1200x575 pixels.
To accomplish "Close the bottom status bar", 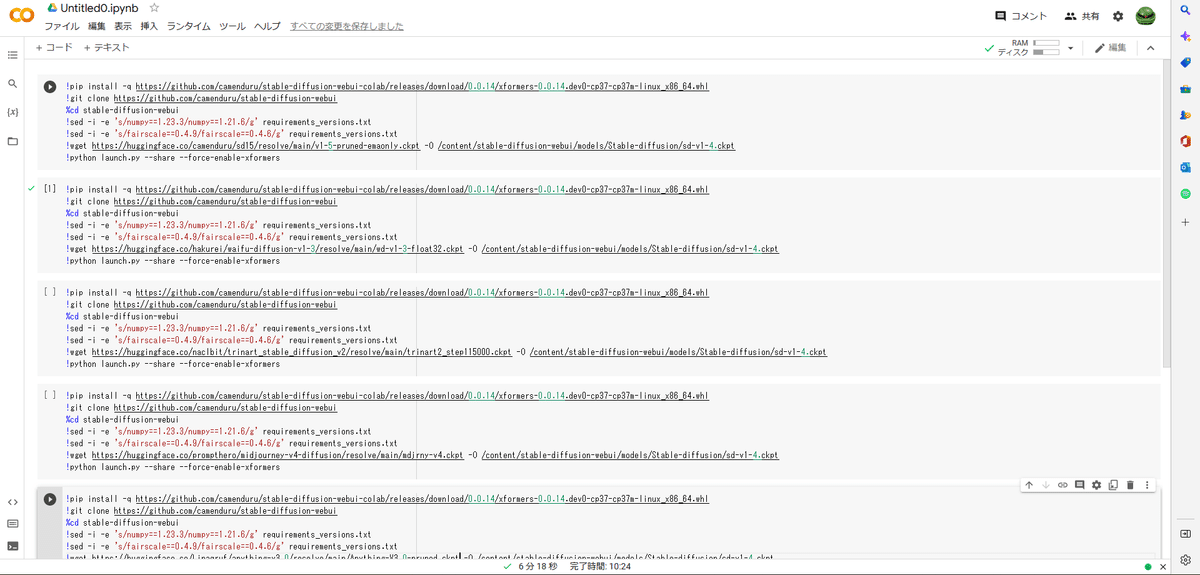I will click(x=1163, y=567).
